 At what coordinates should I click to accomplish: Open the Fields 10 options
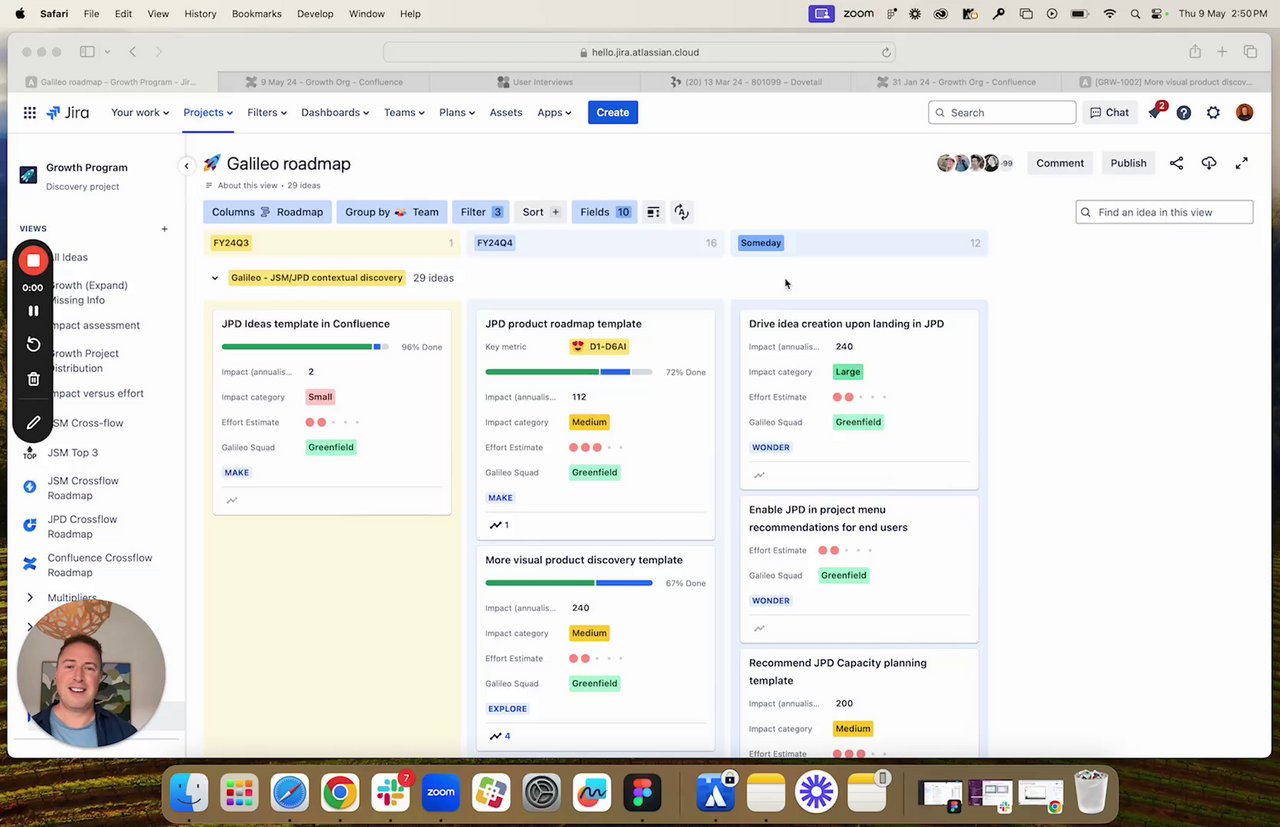(x=604, y=212)
